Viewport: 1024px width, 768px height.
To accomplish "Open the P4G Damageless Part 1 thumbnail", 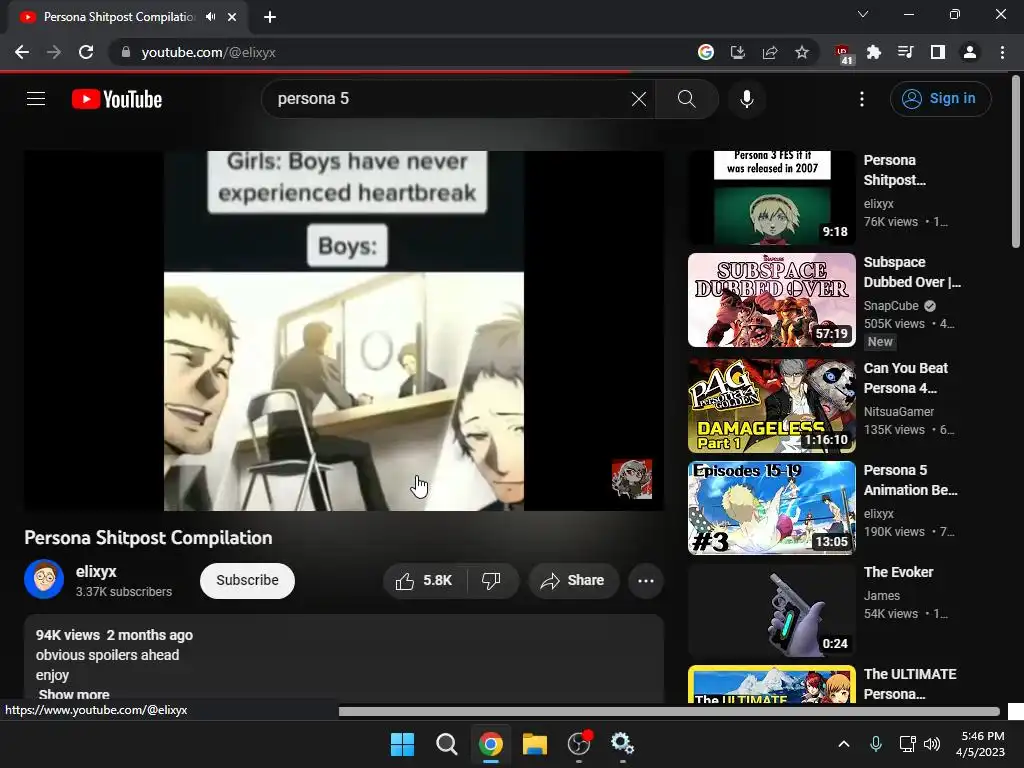I will [771, 406].
